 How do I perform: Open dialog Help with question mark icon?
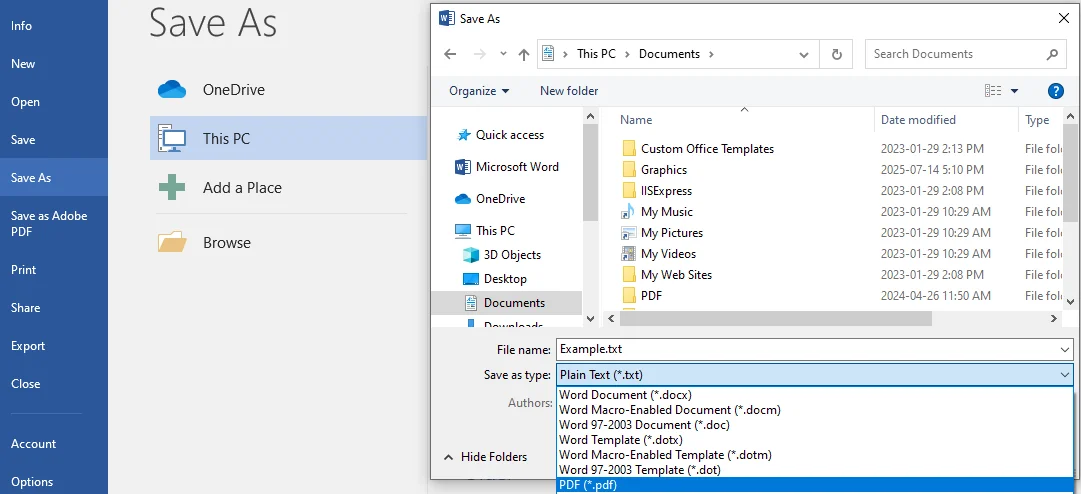coord(1055,91)
